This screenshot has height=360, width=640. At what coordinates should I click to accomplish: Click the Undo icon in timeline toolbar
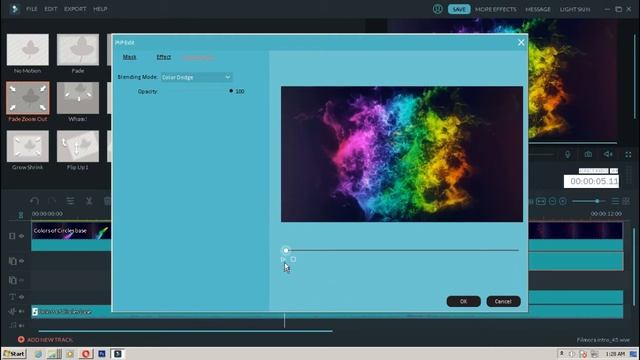[35, 201]
